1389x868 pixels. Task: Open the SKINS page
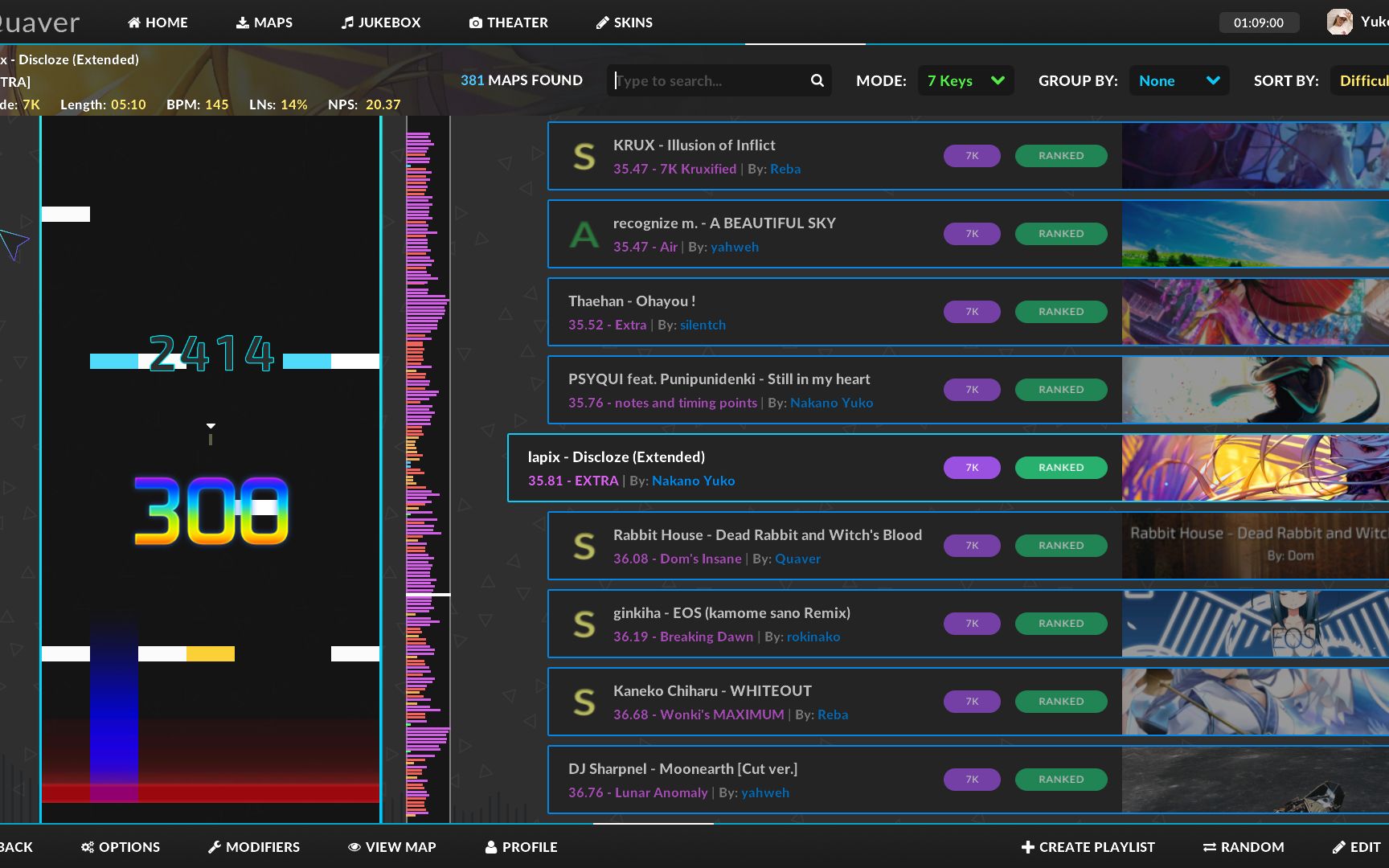click(x=625, y=23)
